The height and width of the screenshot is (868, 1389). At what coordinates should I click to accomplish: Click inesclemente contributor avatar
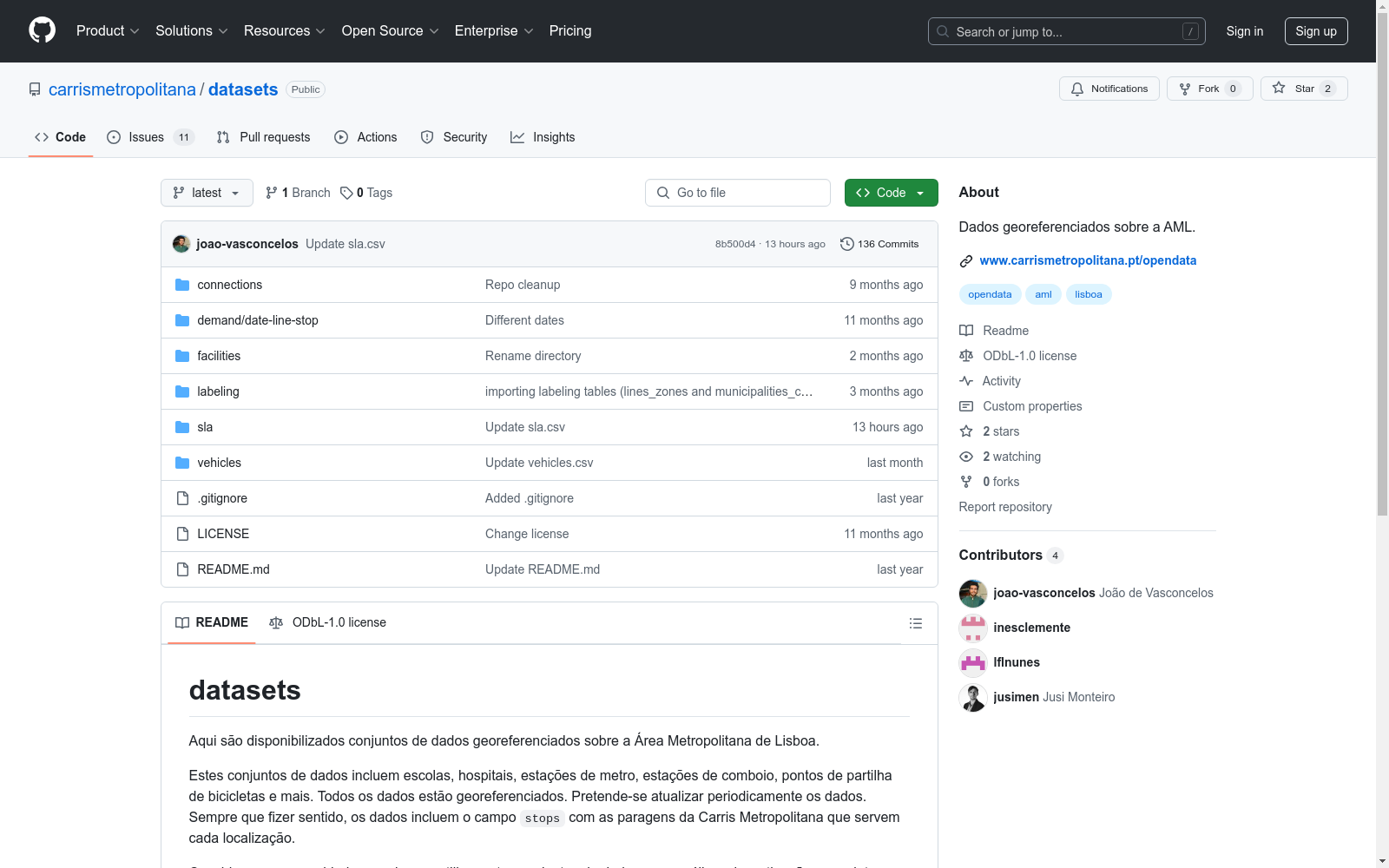coord(973,628)
